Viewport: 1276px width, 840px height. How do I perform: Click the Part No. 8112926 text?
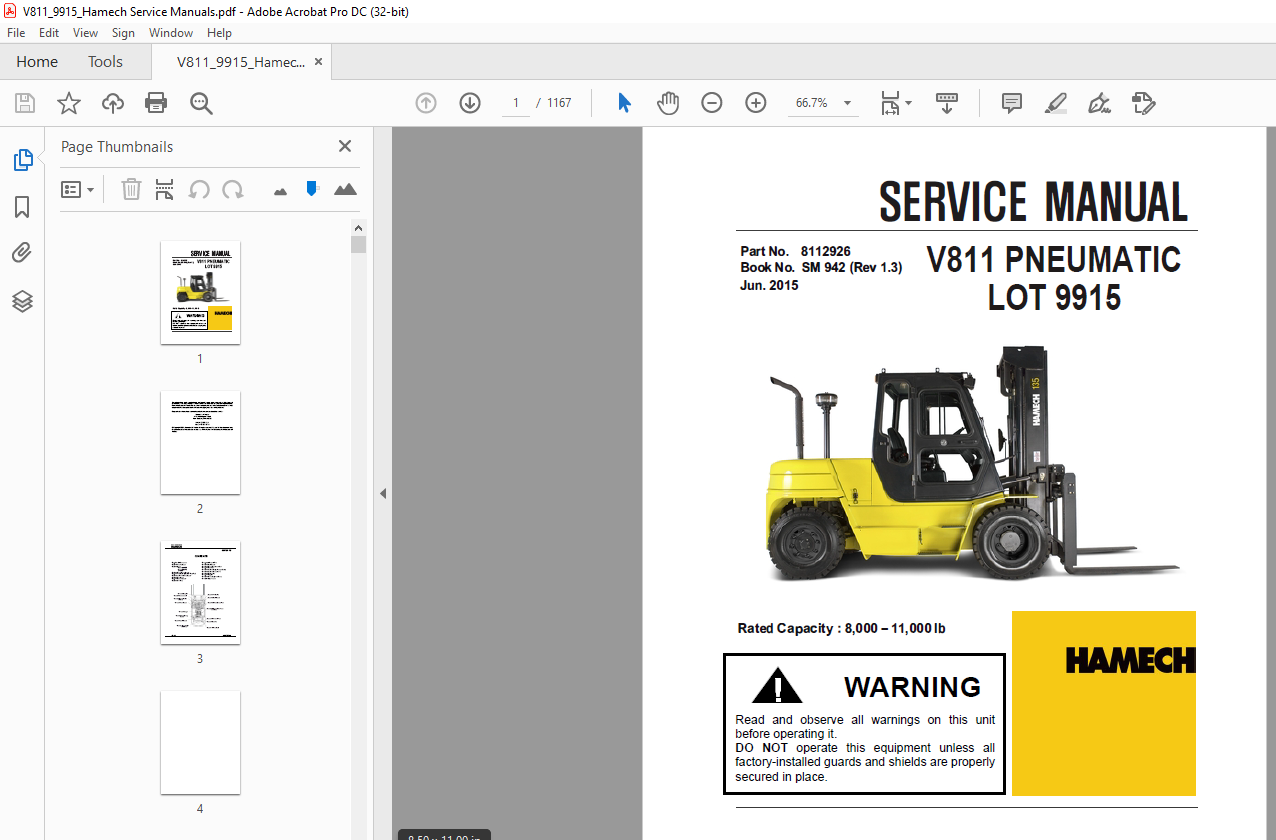[x=795, y=251]
